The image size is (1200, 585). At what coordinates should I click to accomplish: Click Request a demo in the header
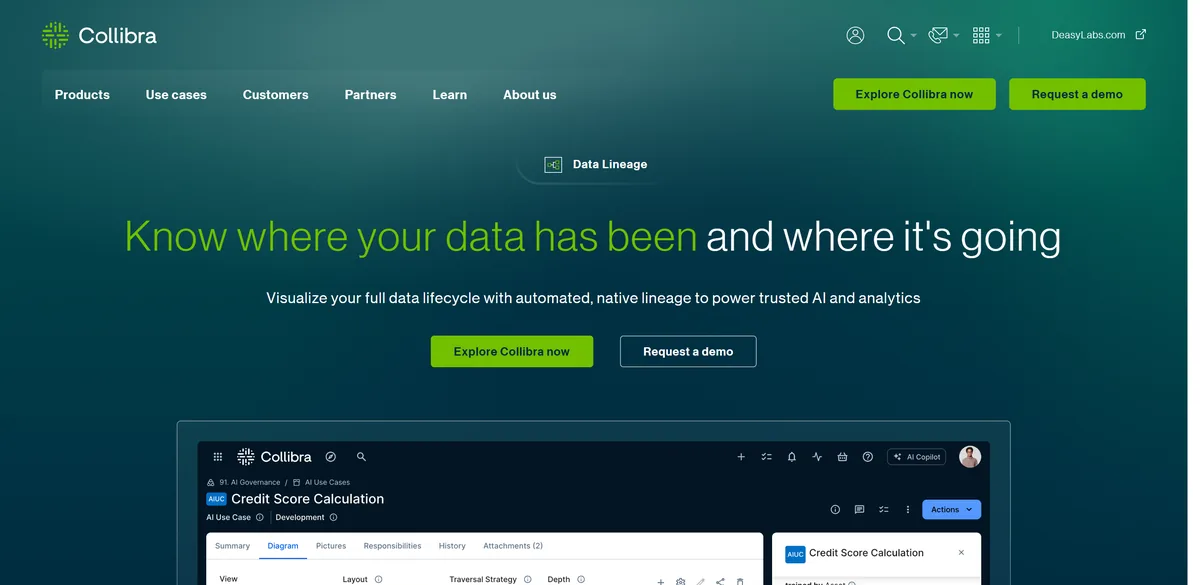(x=1077, y=94)
